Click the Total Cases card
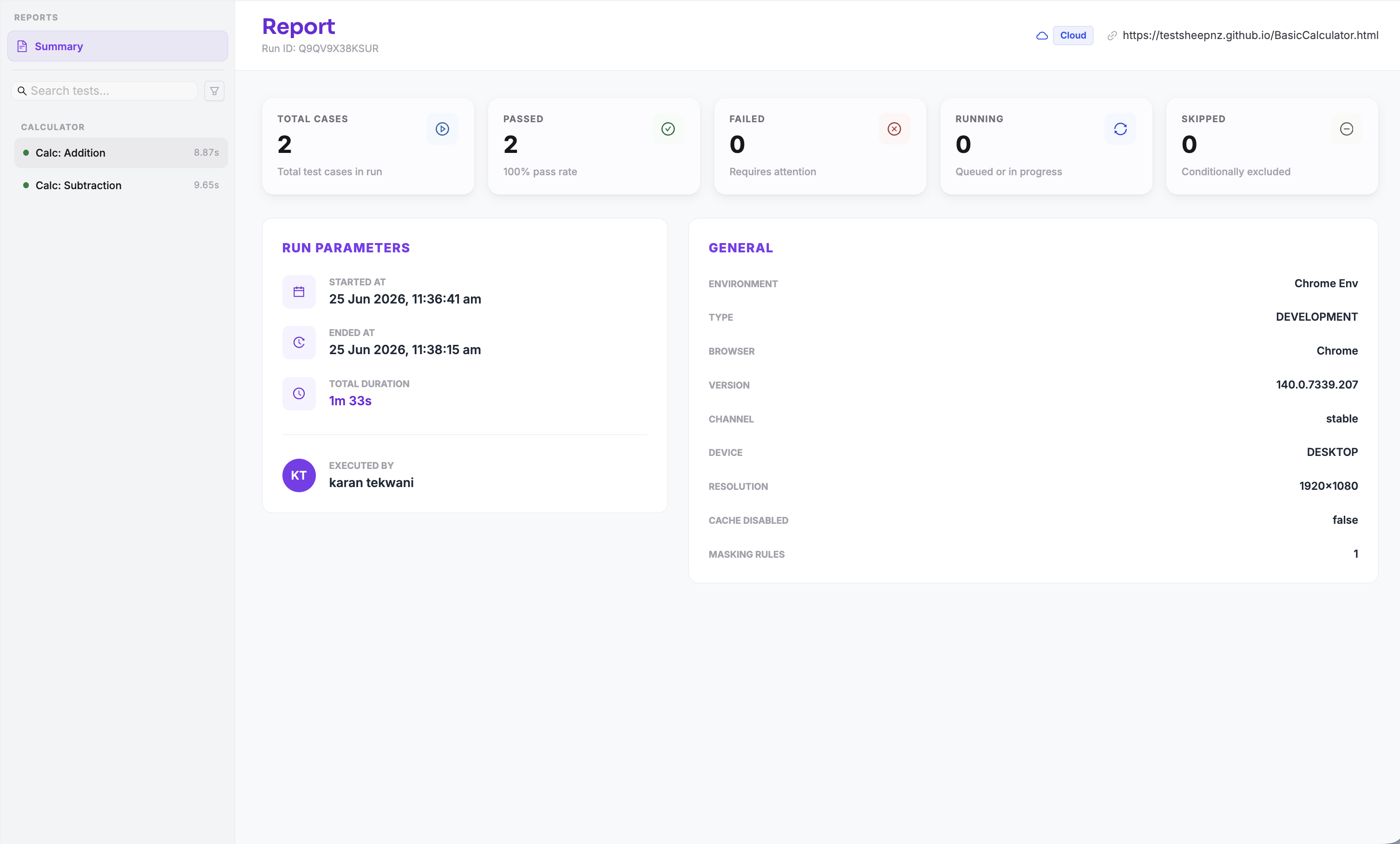The image size is (1400, 844). coord(368,146)
